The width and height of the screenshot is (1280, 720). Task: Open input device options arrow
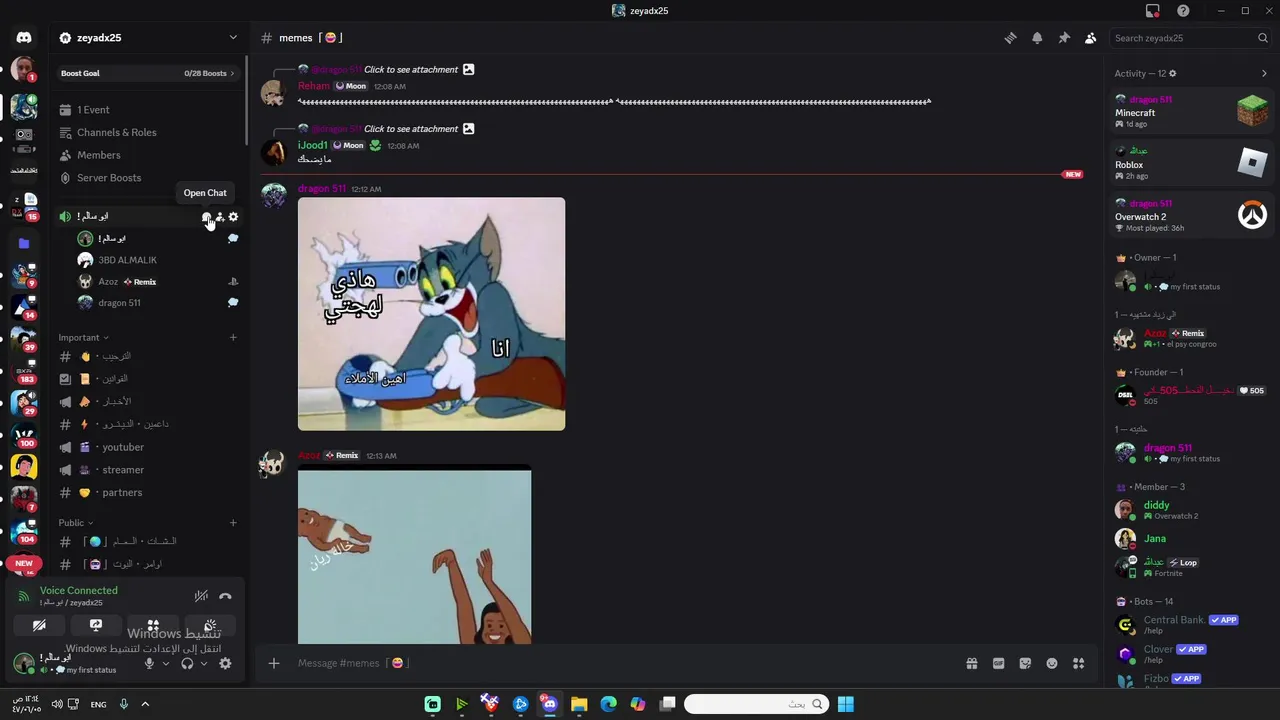[166, 663]
